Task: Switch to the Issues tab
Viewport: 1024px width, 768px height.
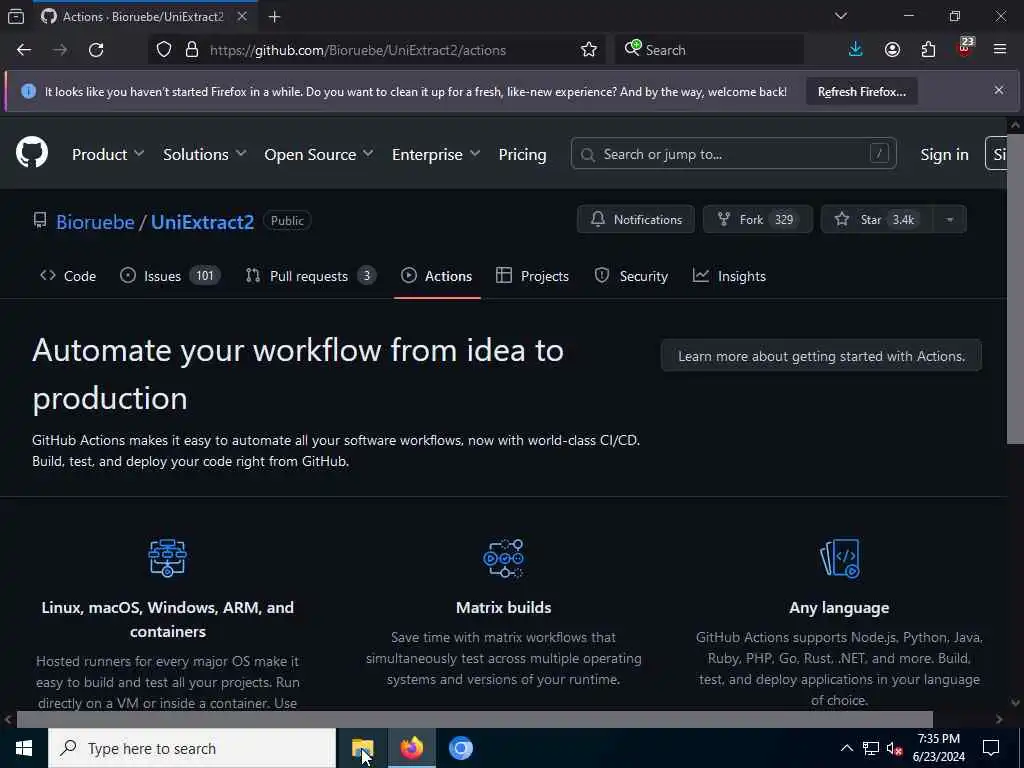Action: coord(170,276)
